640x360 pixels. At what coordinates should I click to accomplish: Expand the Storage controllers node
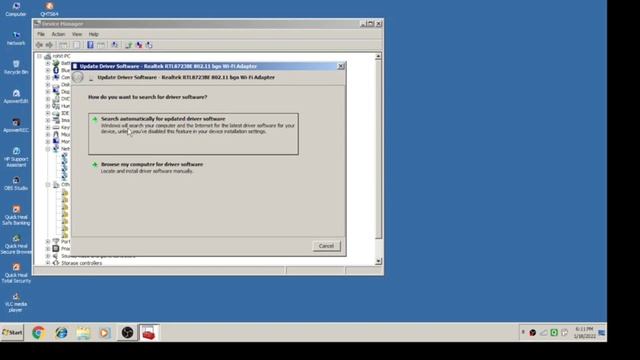(x=48, y=263)
